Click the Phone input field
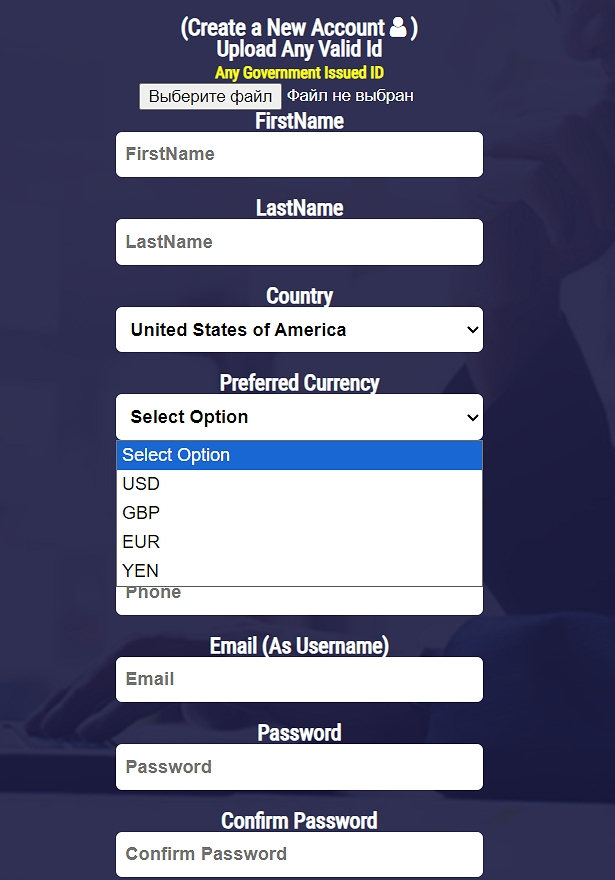Viewport: 615px width, 880px height. (x=299, y=599)
